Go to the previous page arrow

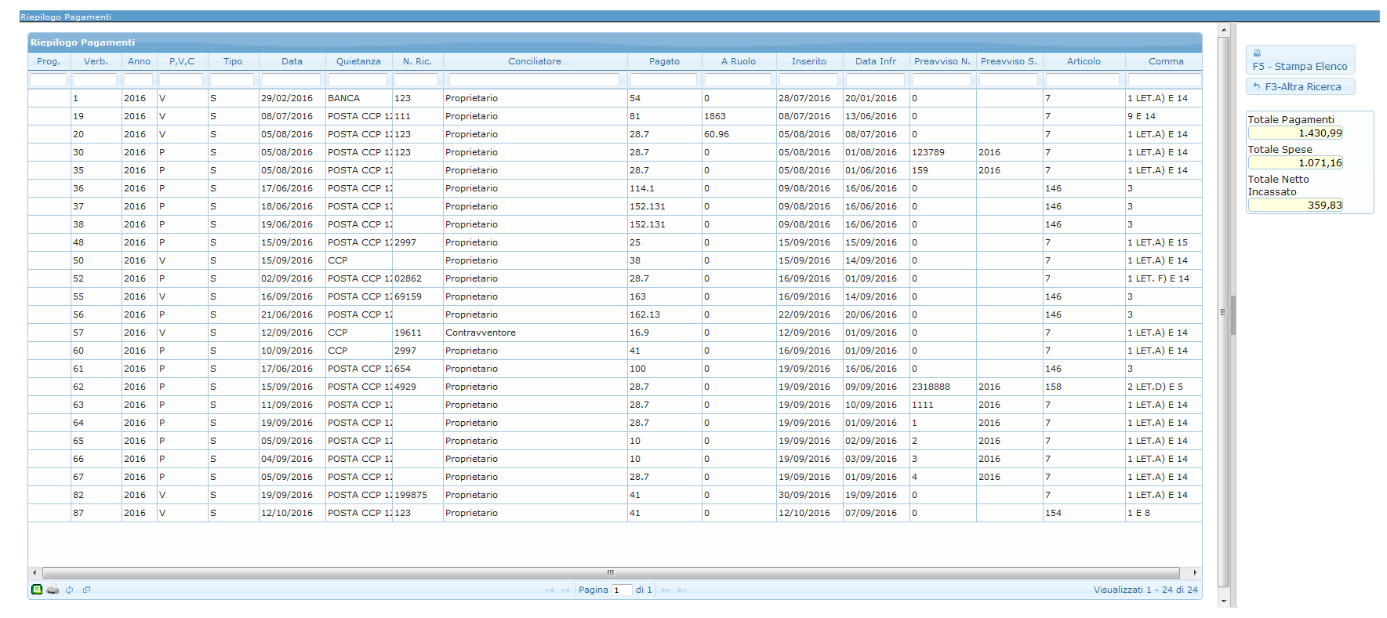(566, 590)
